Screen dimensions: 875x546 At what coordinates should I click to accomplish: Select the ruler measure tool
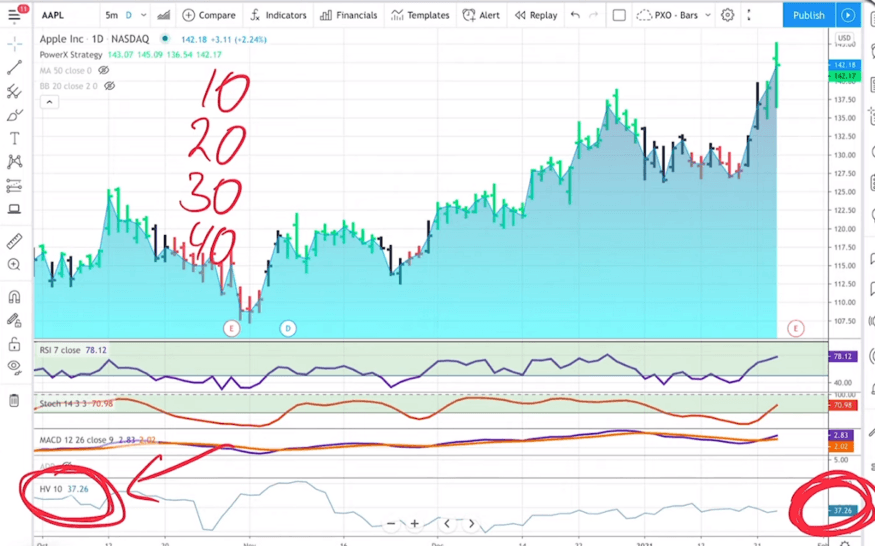tap(15, 241)
